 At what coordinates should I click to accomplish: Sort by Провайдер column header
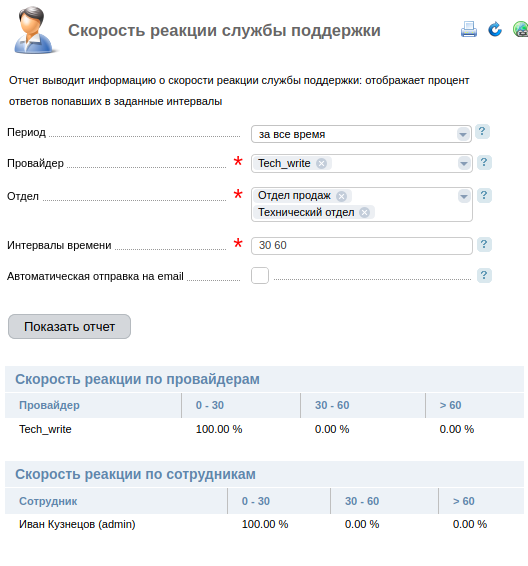(49, 405)
